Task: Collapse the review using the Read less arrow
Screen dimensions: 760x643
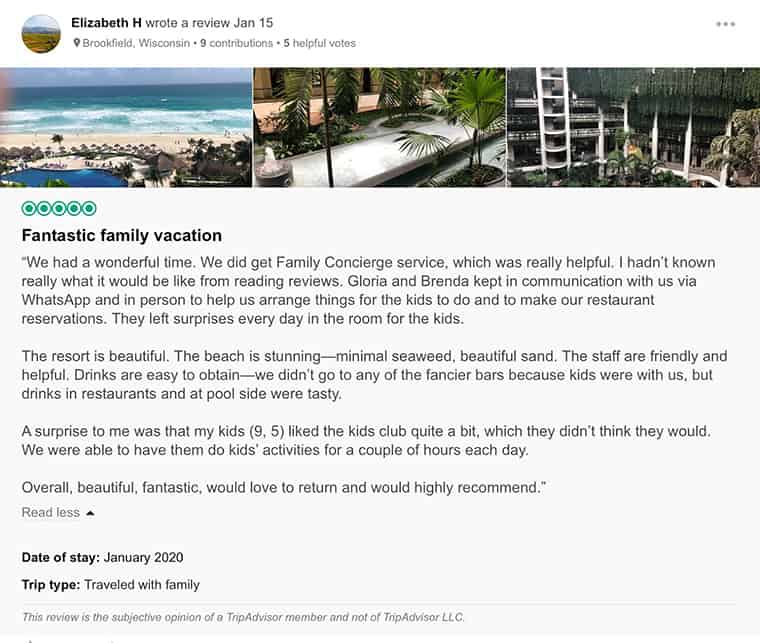Action: [91, 513]
